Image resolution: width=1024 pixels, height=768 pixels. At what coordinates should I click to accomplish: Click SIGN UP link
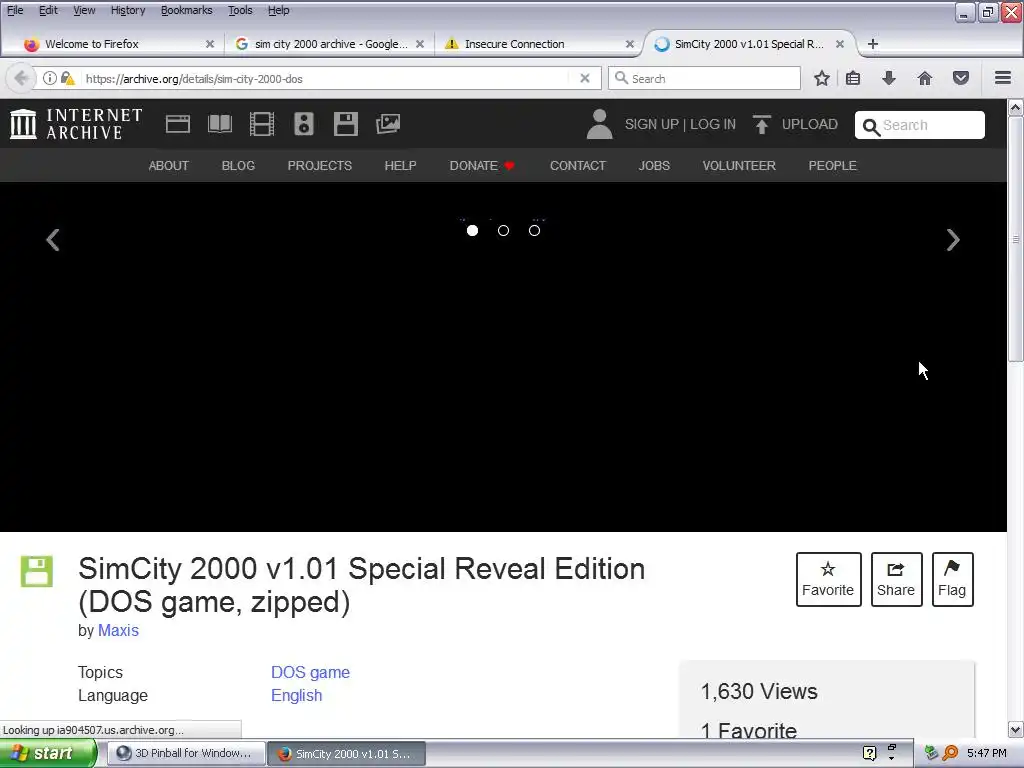651,124
